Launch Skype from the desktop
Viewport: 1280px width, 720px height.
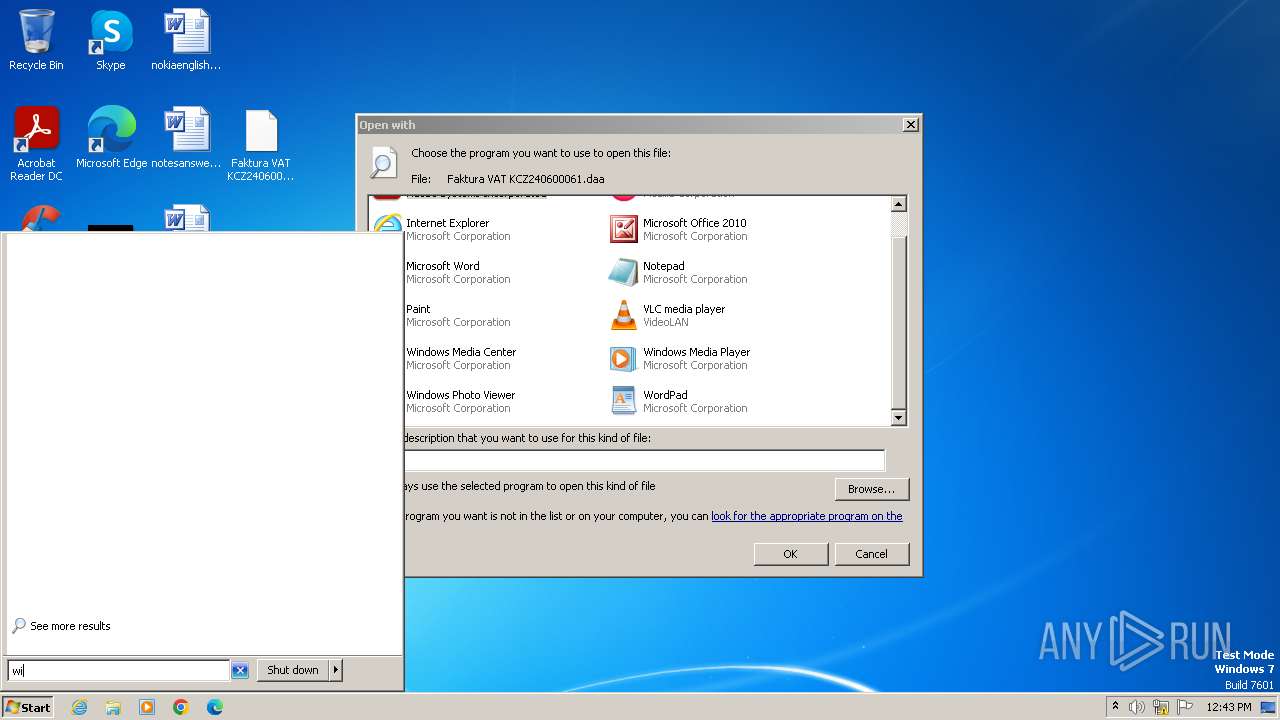[110, 40]
